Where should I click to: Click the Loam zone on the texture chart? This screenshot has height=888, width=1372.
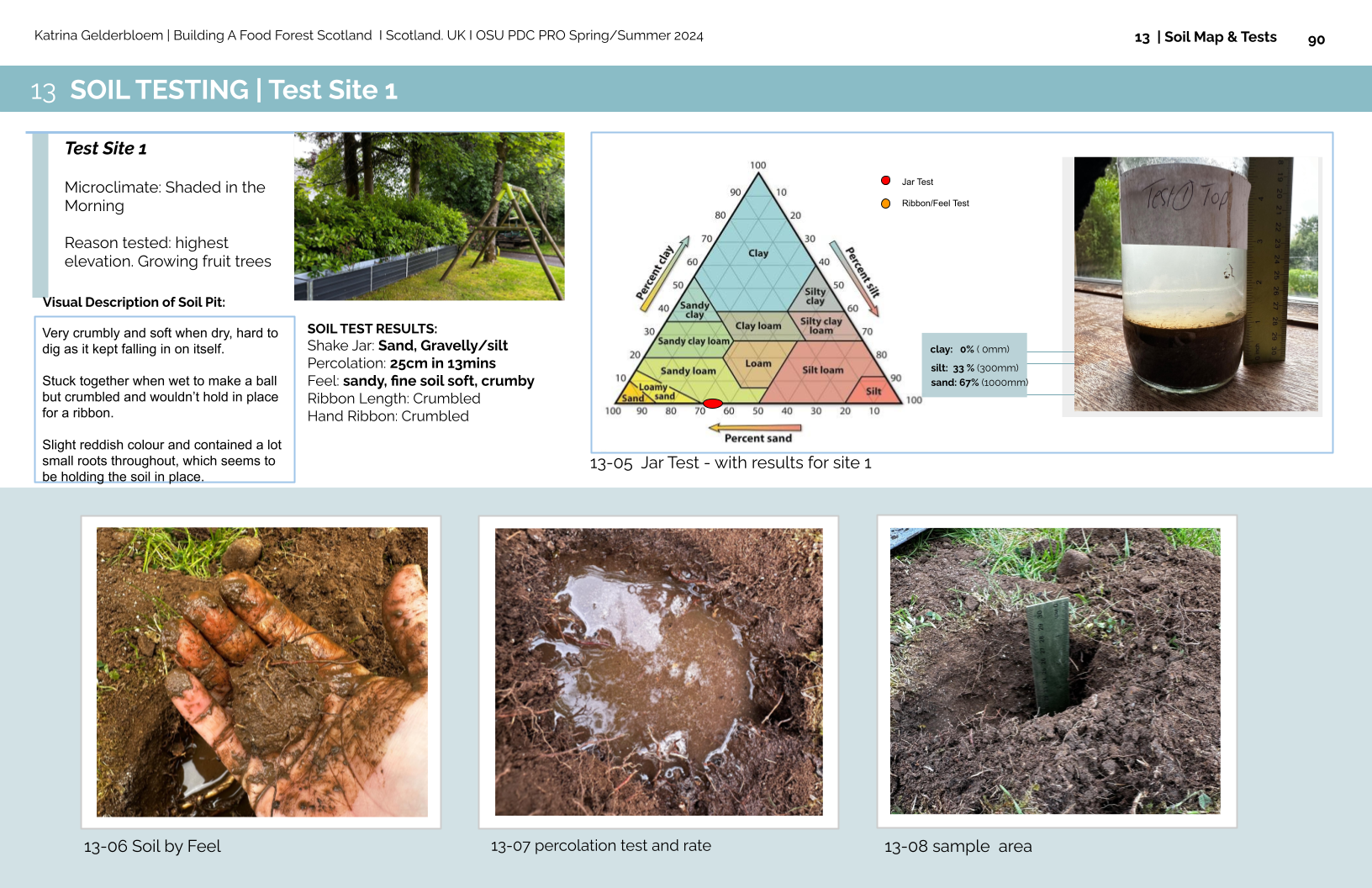(x=759, y=362)
